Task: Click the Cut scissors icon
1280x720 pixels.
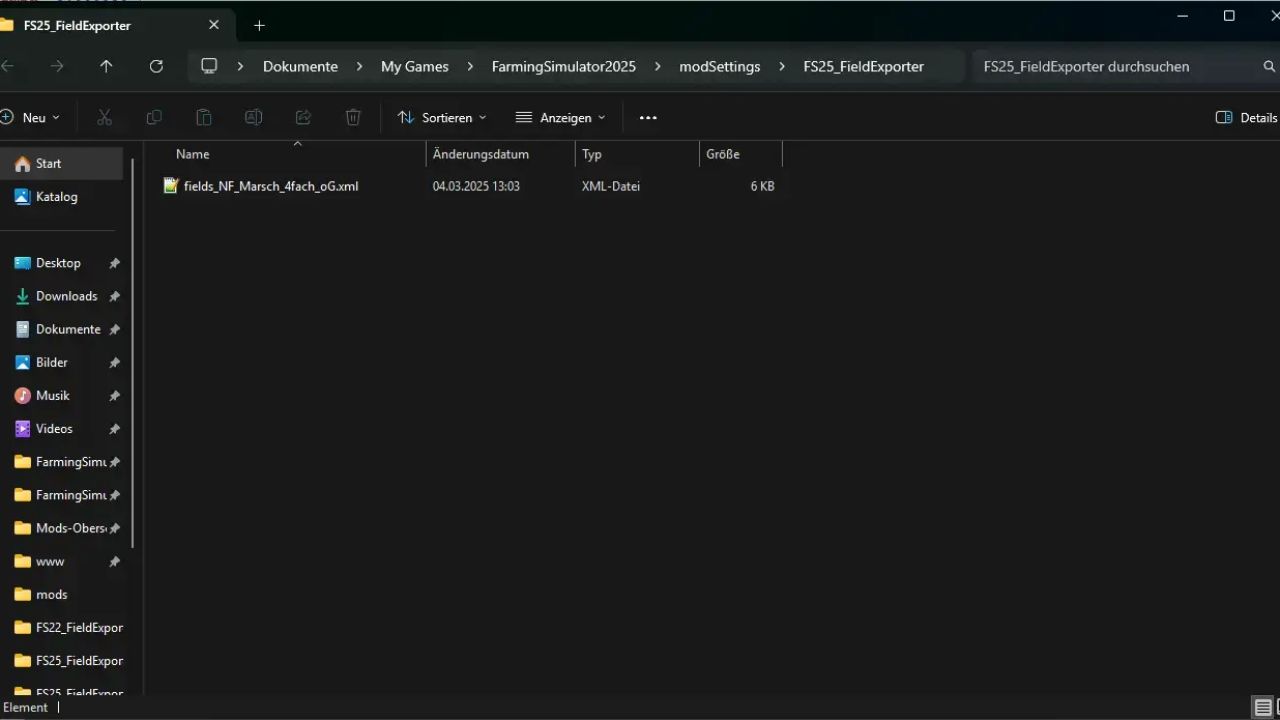Action: 104,118
